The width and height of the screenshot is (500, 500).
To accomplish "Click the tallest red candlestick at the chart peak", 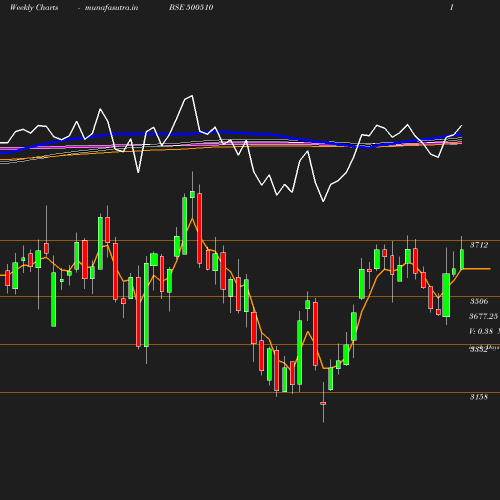I will click(x=200, y=228).
